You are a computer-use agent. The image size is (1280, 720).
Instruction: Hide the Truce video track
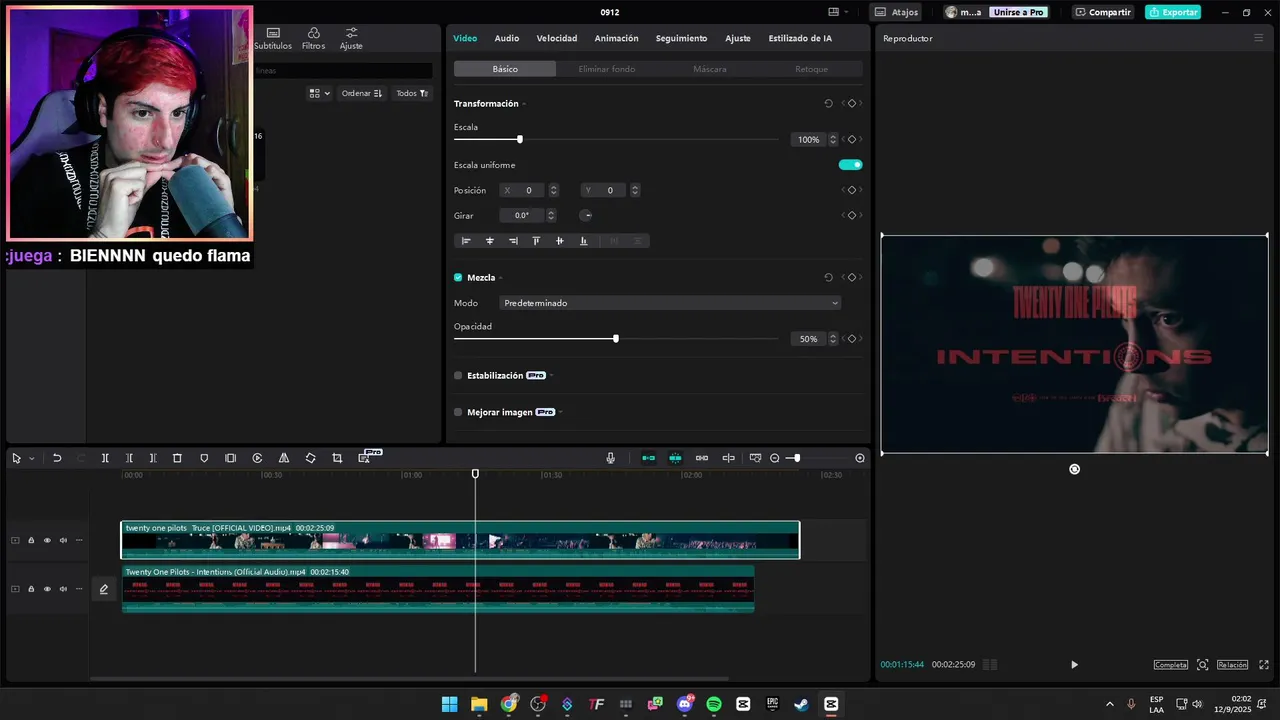click(47, 541)
